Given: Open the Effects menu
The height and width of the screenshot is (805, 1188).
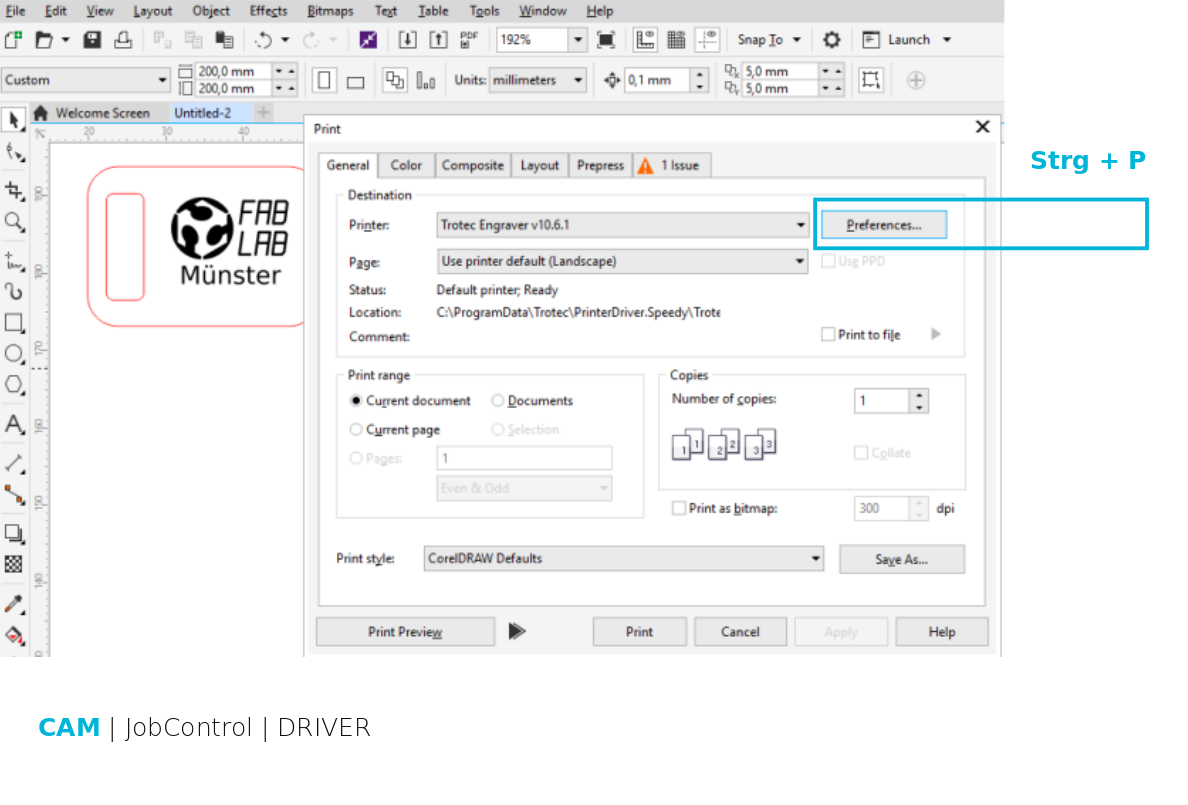Looking at the screenshot, I should coord(268,11).
